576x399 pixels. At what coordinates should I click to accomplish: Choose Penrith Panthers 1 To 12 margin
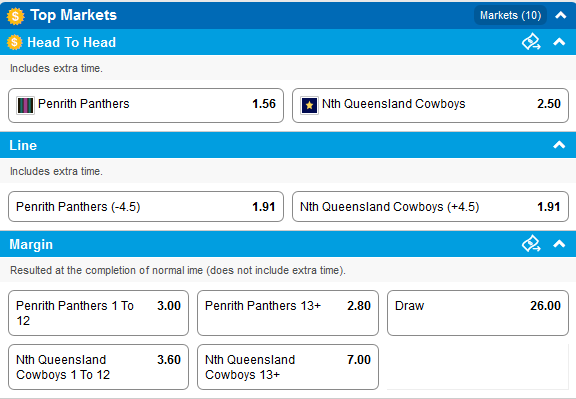(98, 313)
